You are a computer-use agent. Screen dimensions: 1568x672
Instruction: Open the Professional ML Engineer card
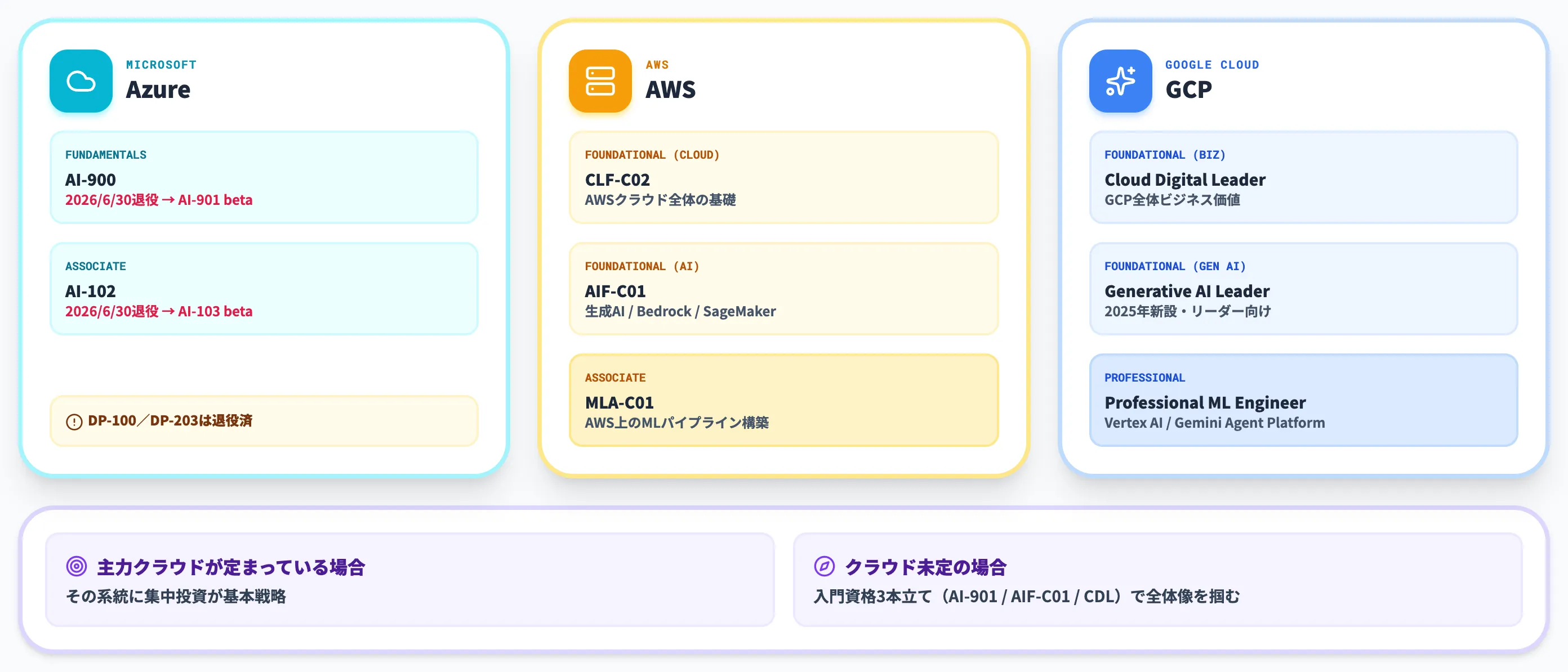pyautogui.click(x=1303, y=400)
